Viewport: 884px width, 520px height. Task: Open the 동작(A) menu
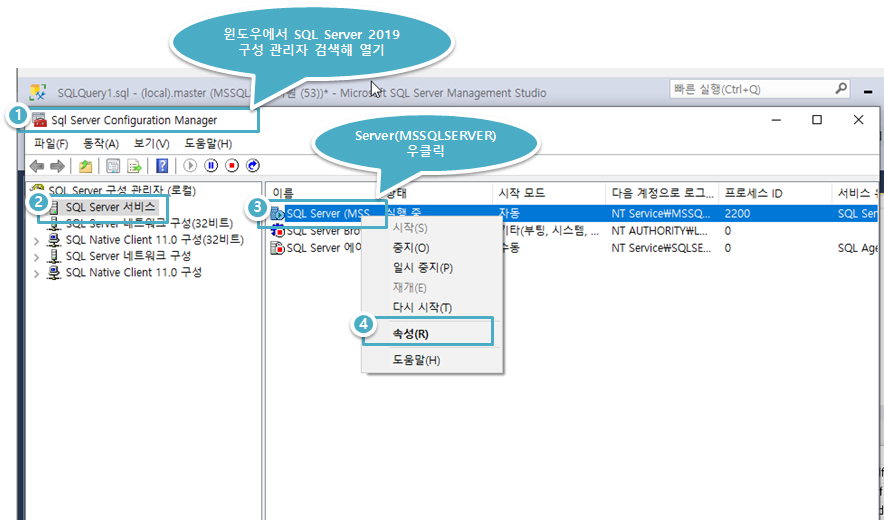(101, 144)
